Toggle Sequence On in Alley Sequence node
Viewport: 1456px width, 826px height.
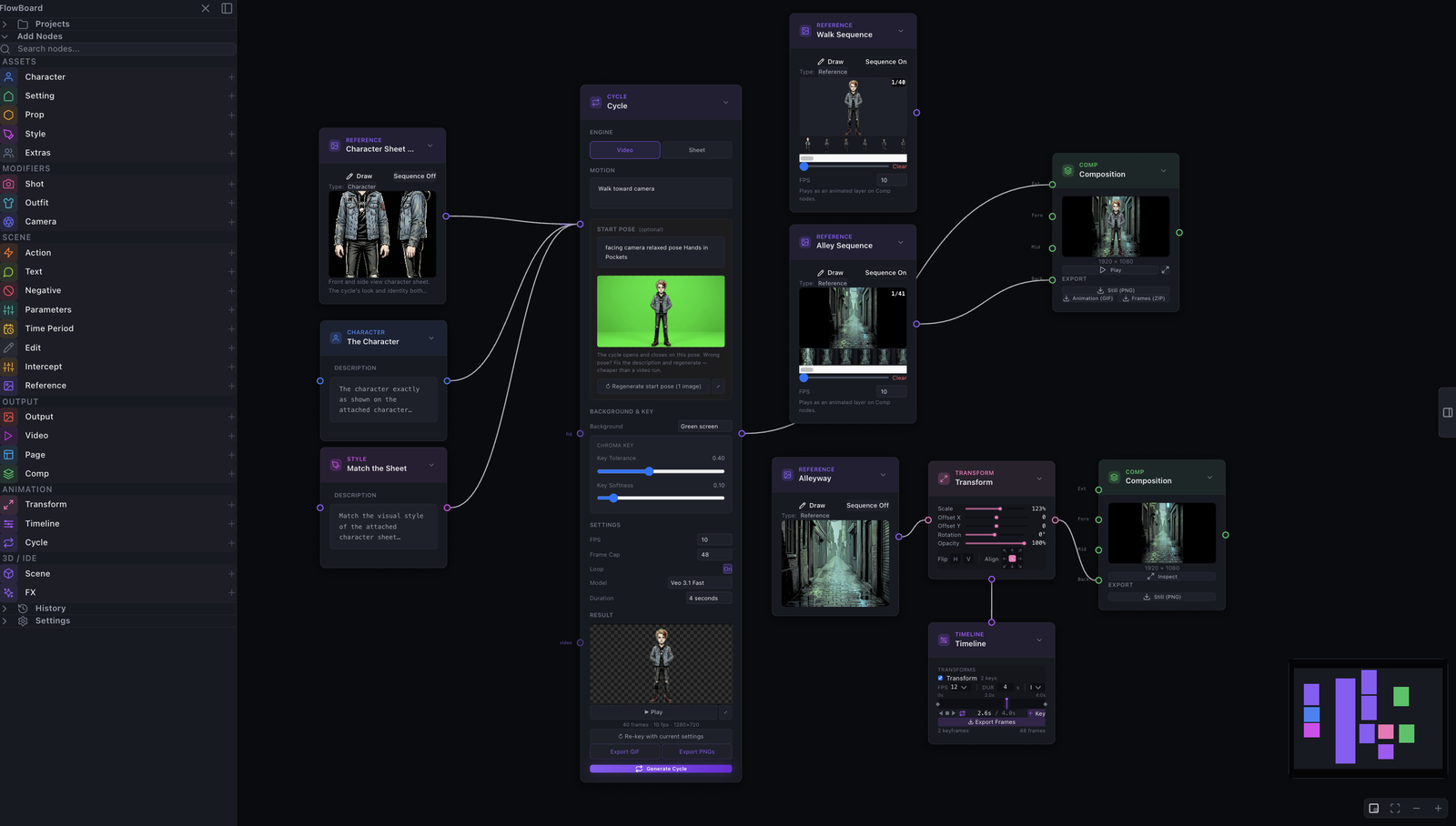(885, 273)
